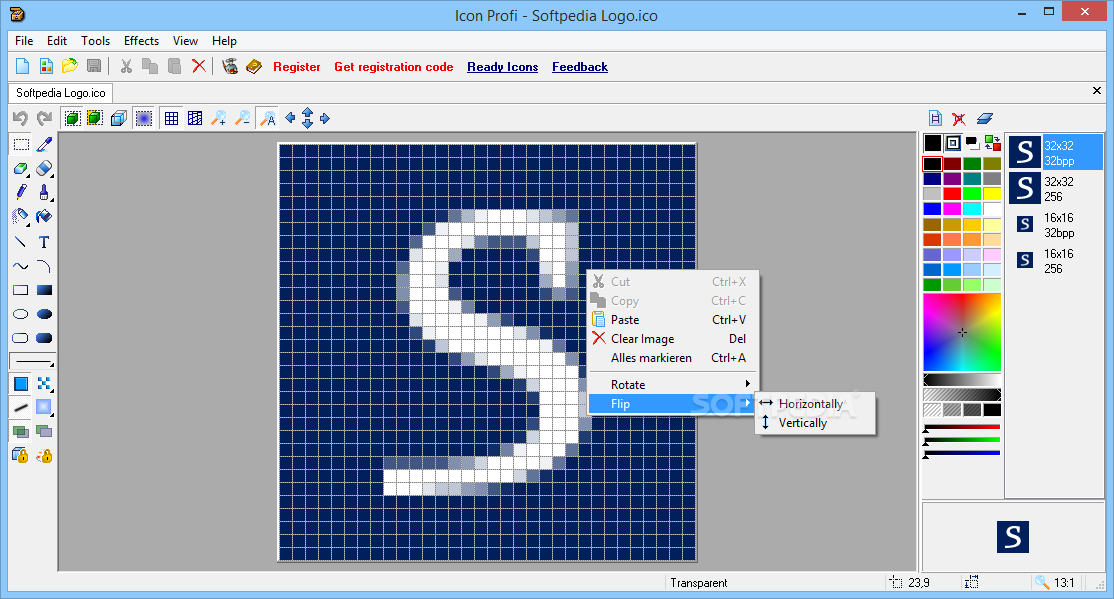Select the straight line tool
Viewport: 1114px width, 599px height.
(21, 242)
